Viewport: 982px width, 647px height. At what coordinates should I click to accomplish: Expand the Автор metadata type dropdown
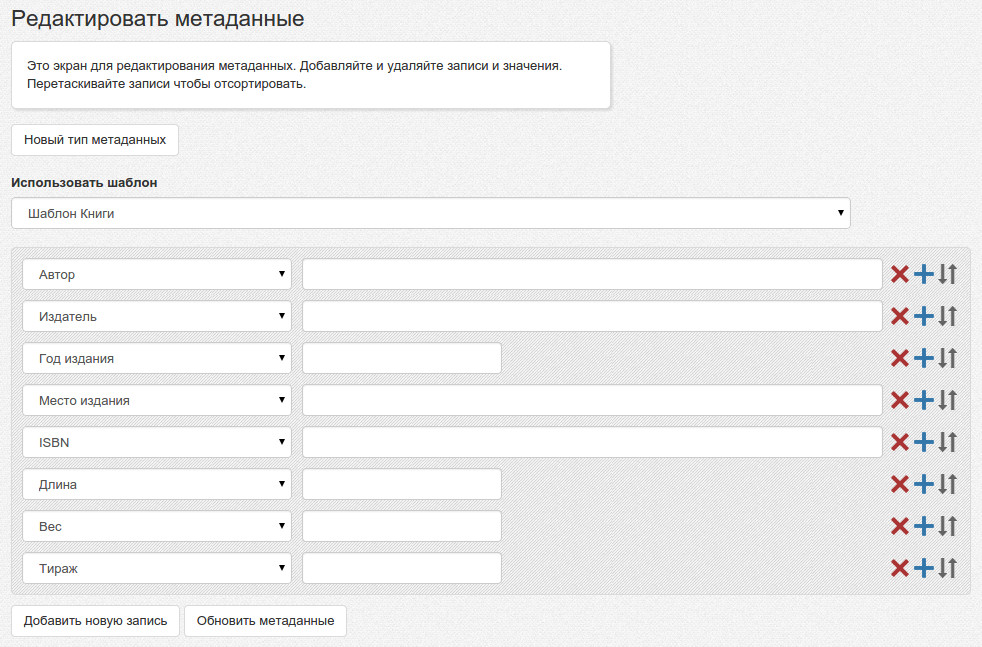157,274
